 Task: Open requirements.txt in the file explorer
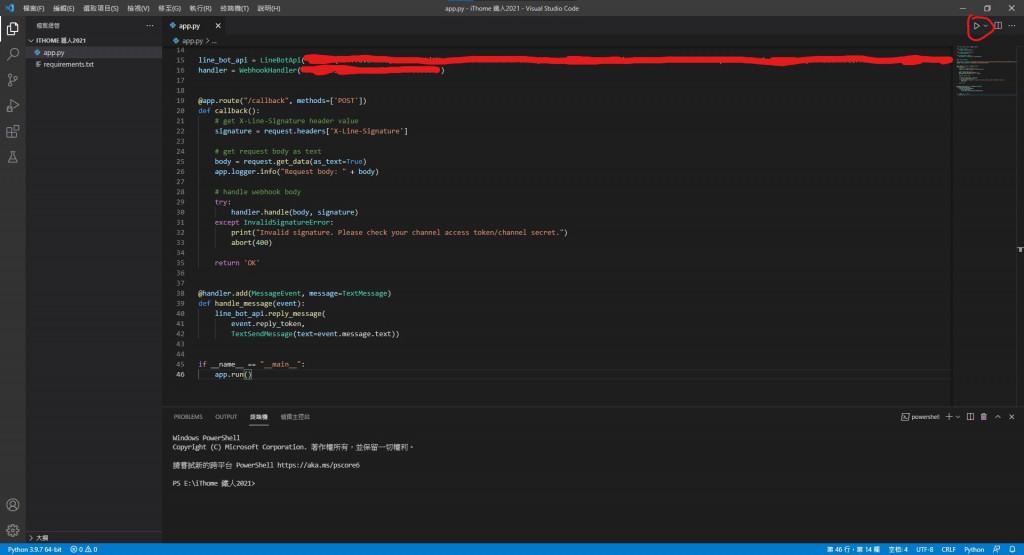[x=69, y=64]
